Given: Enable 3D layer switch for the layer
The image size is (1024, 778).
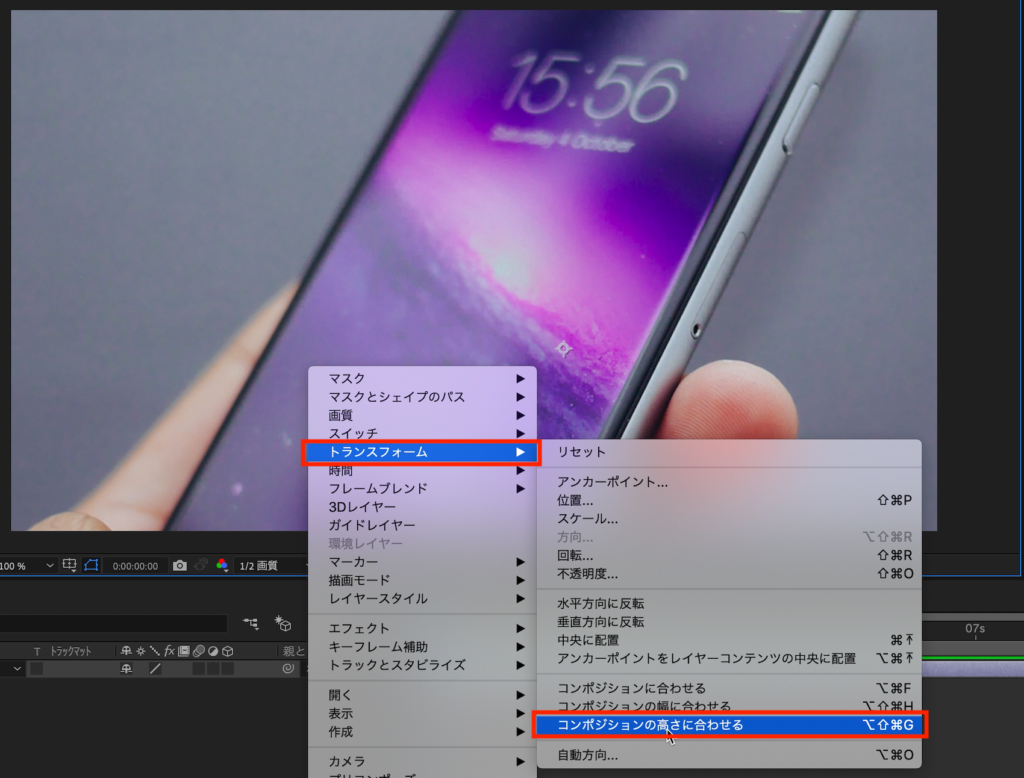Looking at the screenshot, I should click(227, 669).
